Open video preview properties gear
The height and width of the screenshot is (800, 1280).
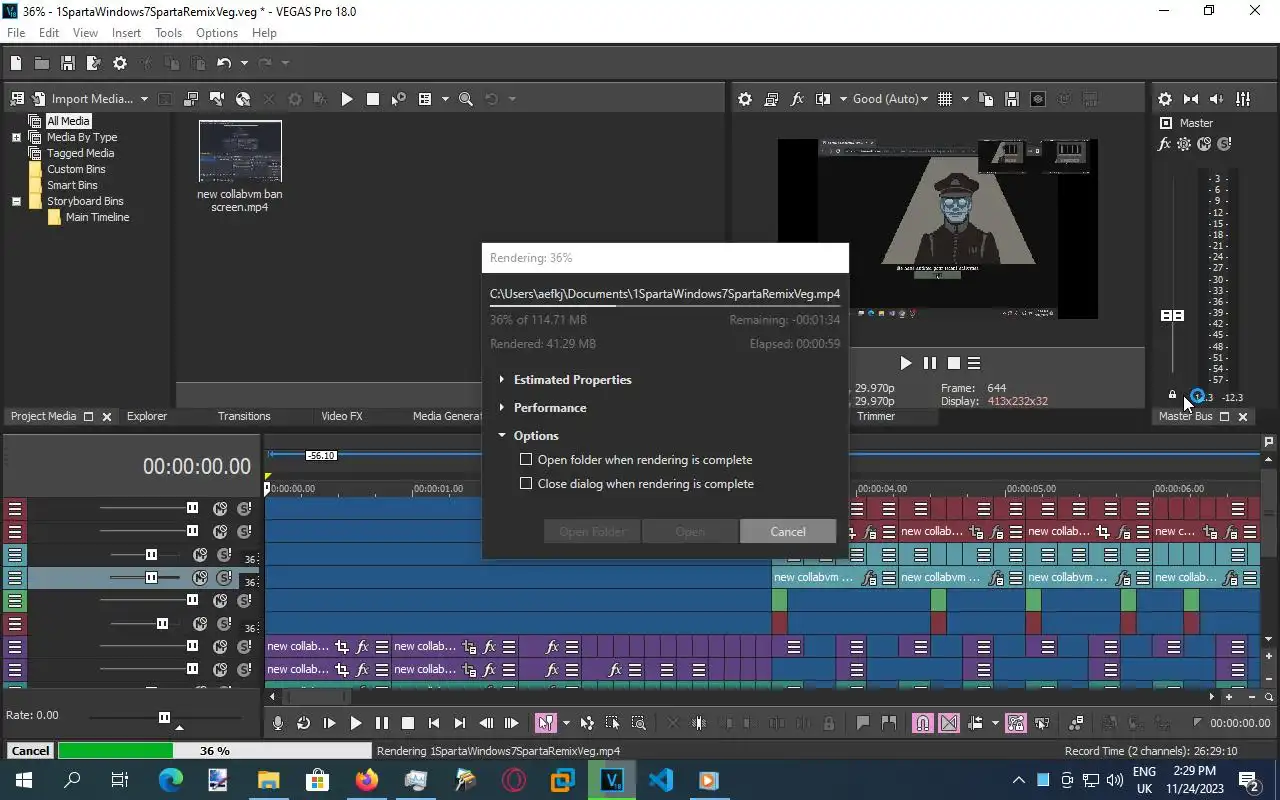pyautogui.click(x=745, y=99)
